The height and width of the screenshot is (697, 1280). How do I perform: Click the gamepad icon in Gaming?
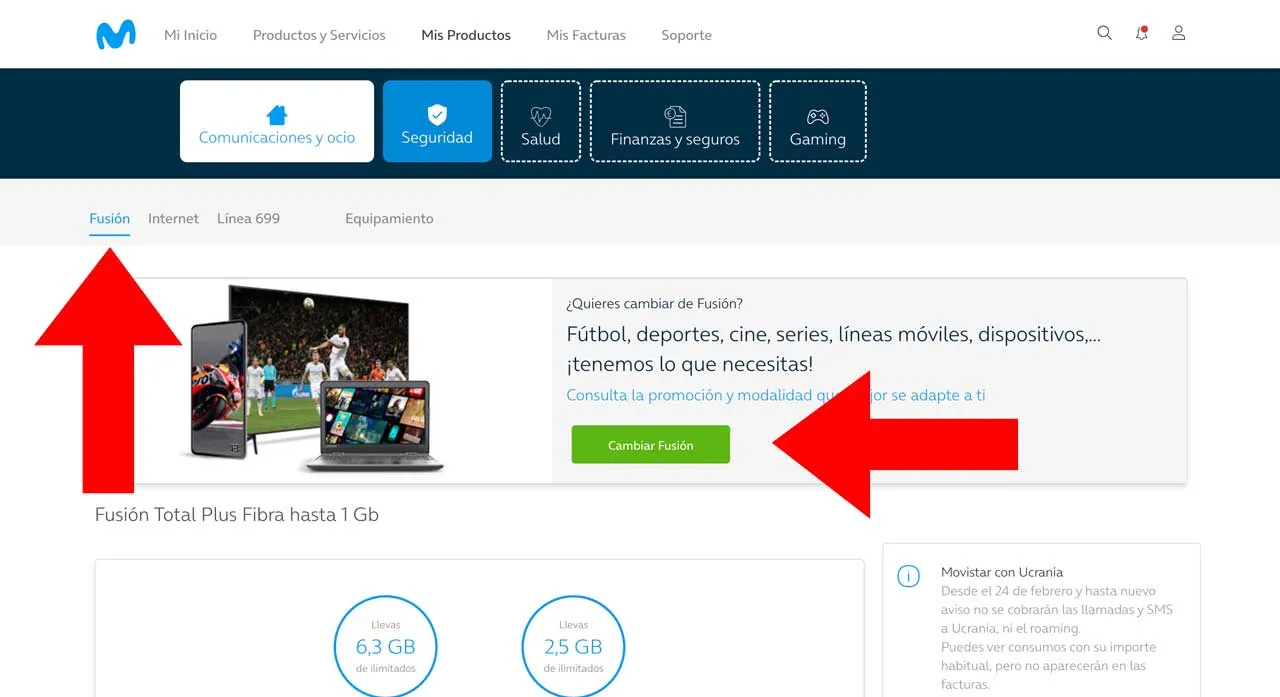(x=818, y=116)
